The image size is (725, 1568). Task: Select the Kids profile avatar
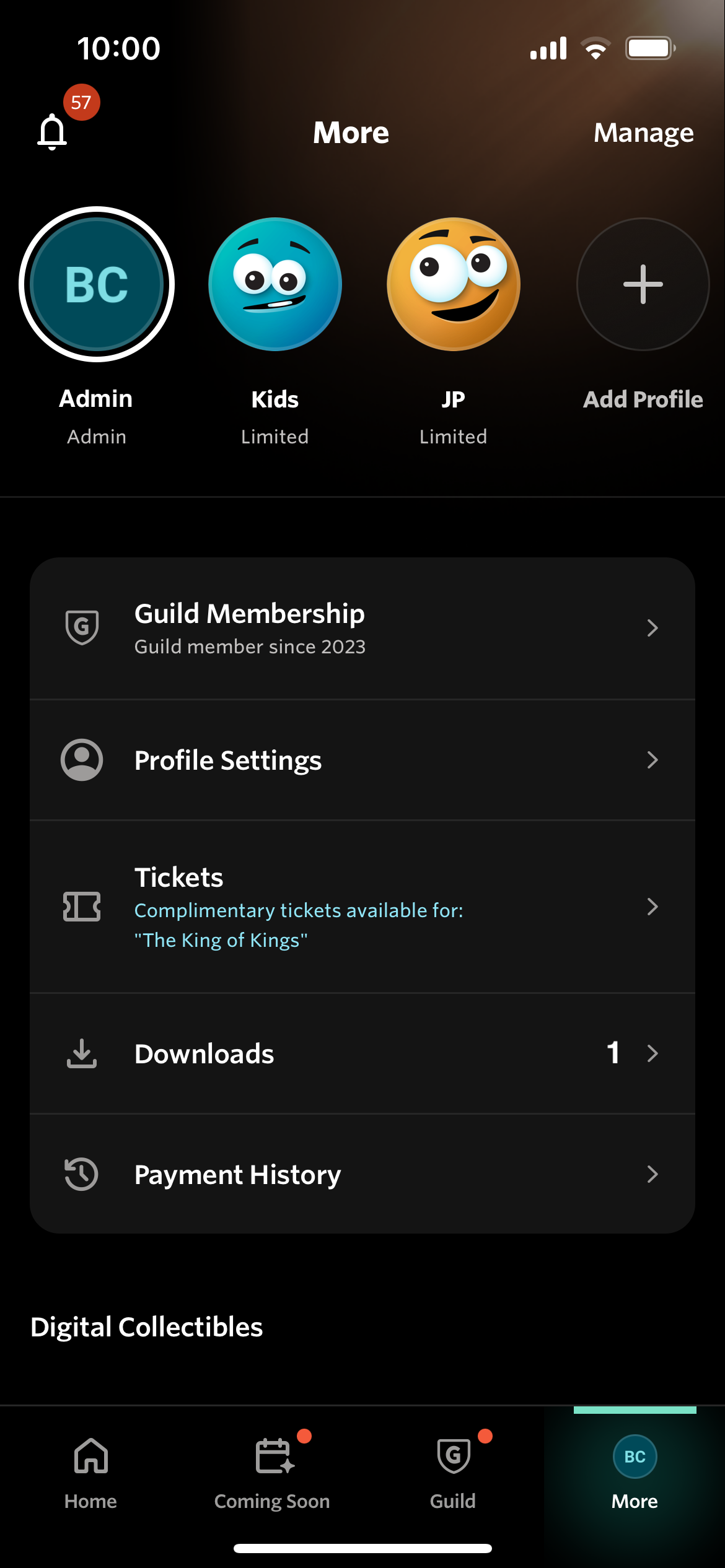pyautogui.click(x=275, y=284)
